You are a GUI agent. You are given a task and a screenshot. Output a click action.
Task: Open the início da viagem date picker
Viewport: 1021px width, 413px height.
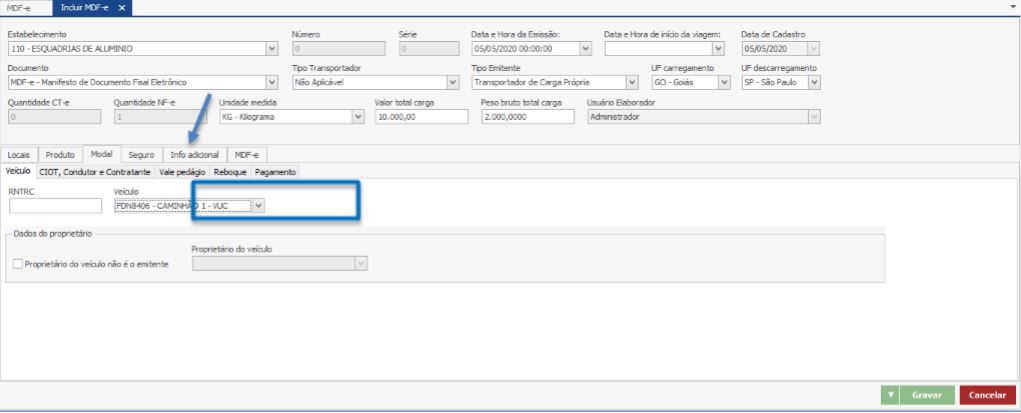tap(718, 48)
